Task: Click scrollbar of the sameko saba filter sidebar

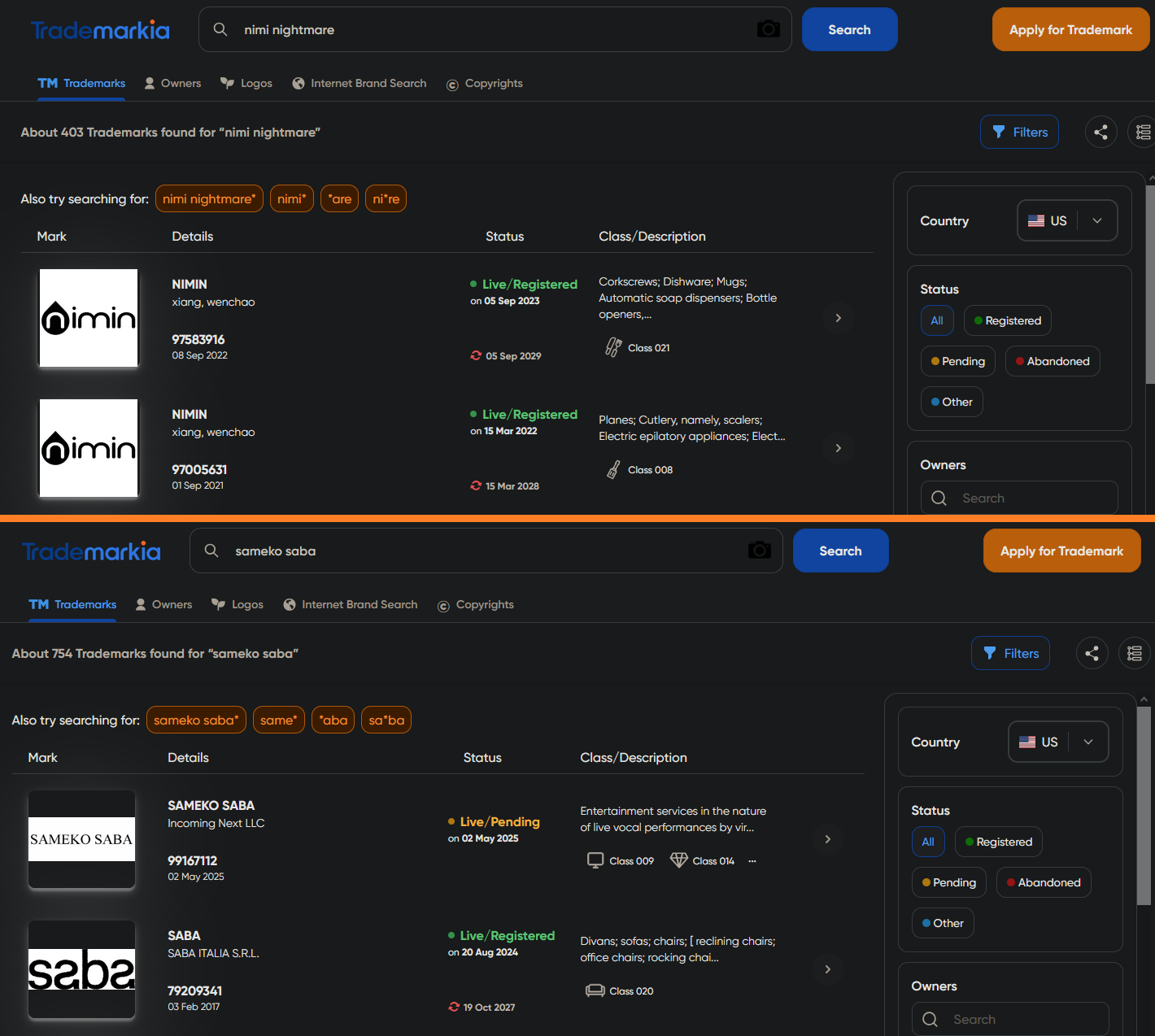Action: [x=1143, y=805]
